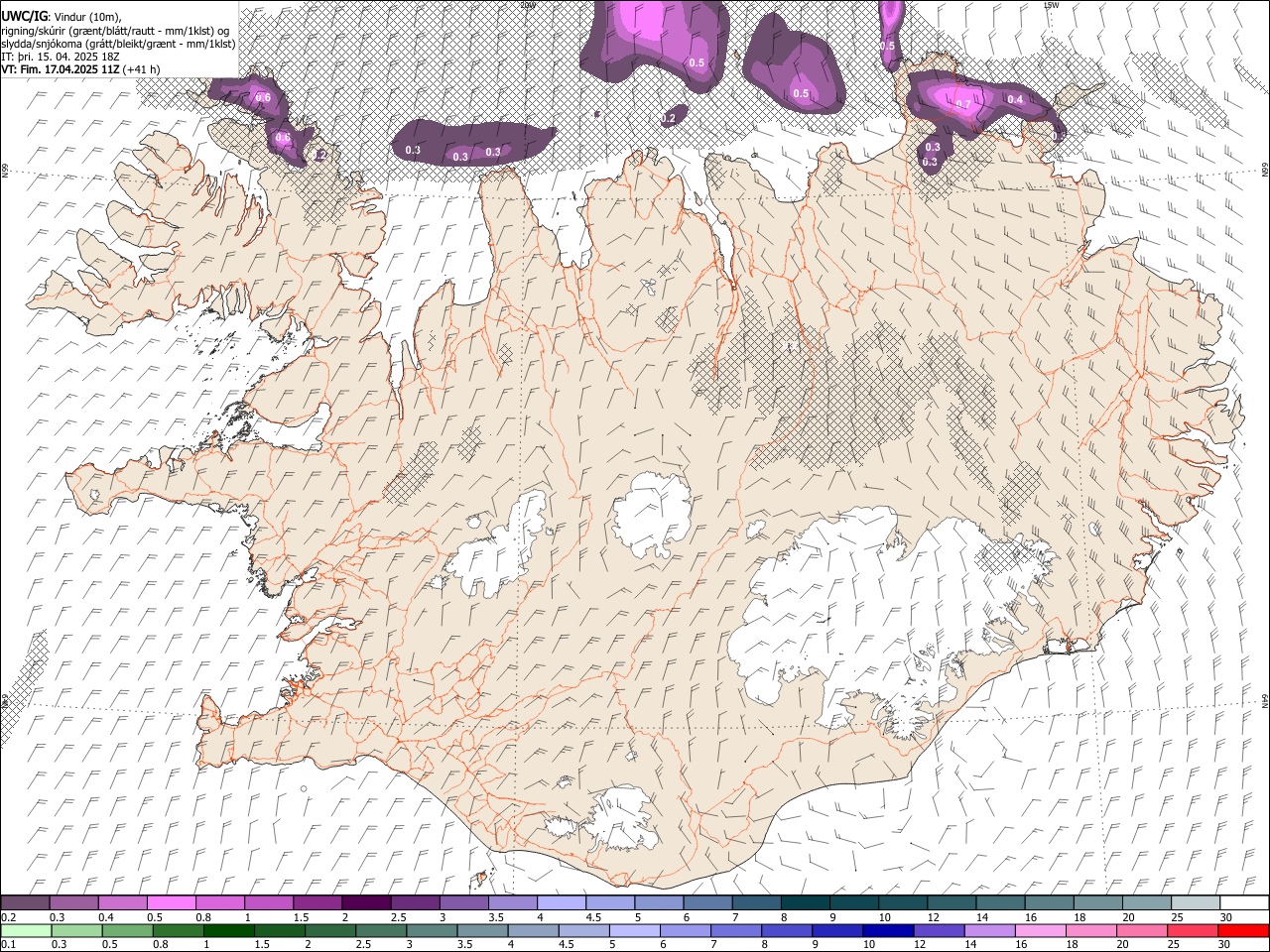Click the 0.4 precipitation value on the map
This screenshot has height=952, width=1270.
[1015, 99]
